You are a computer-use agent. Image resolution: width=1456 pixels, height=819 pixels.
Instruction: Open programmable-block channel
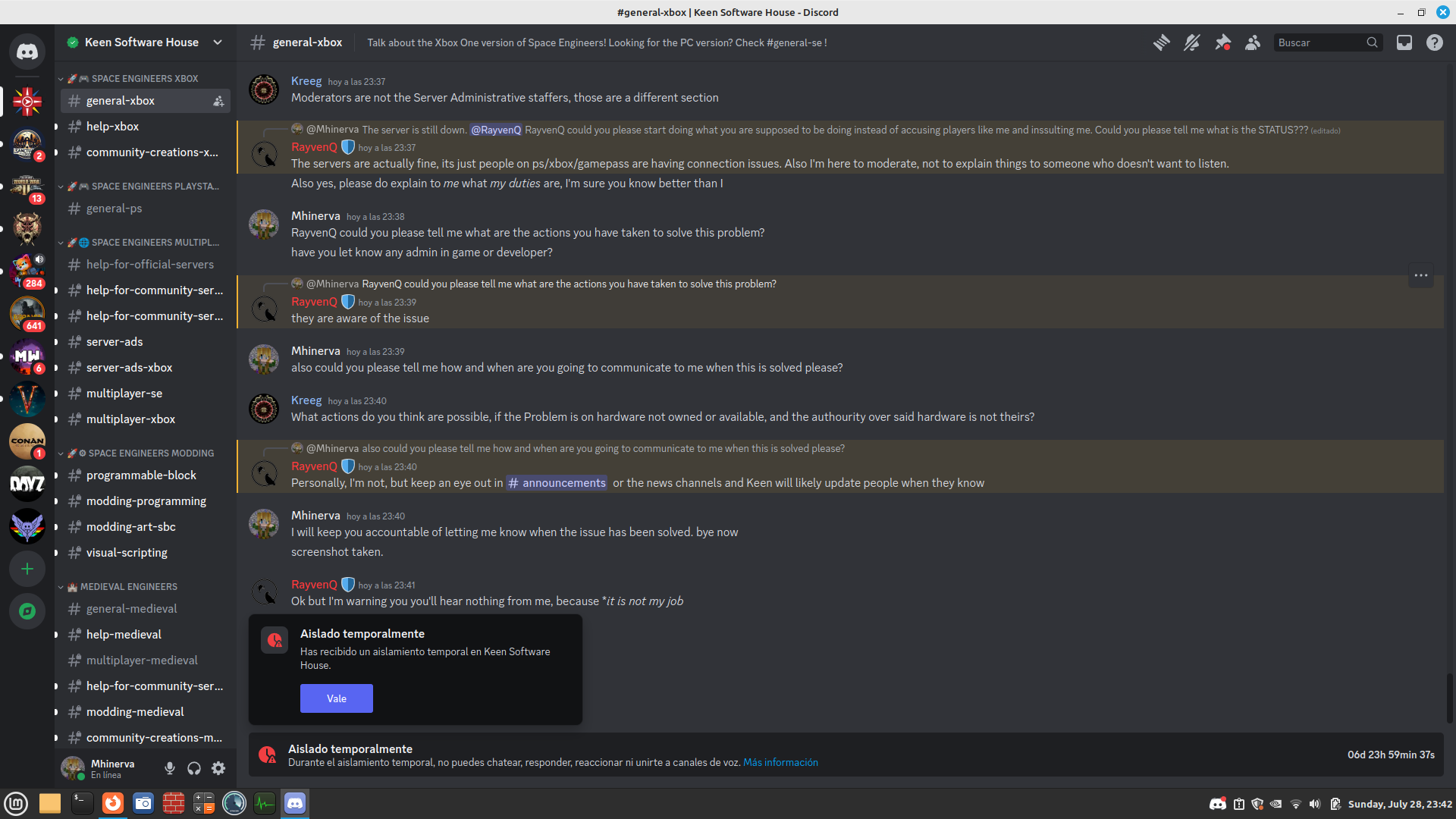[x=141, y=475]
